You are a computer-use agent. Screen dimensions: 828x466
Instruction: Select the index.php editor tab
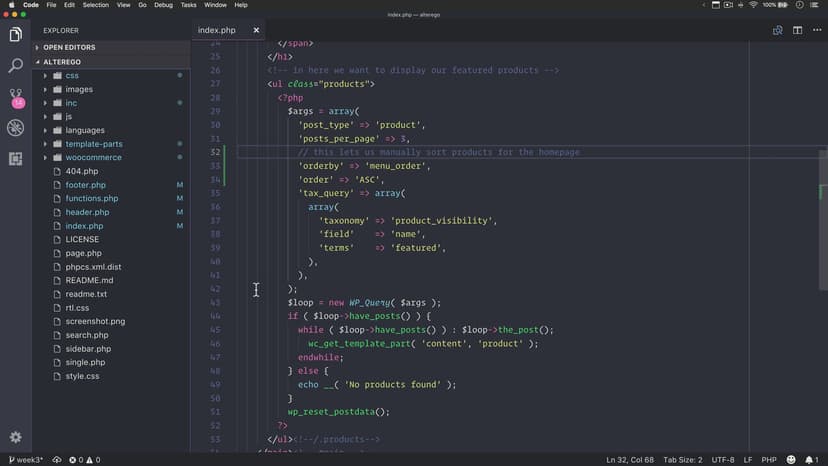click(x=217, y=30)
